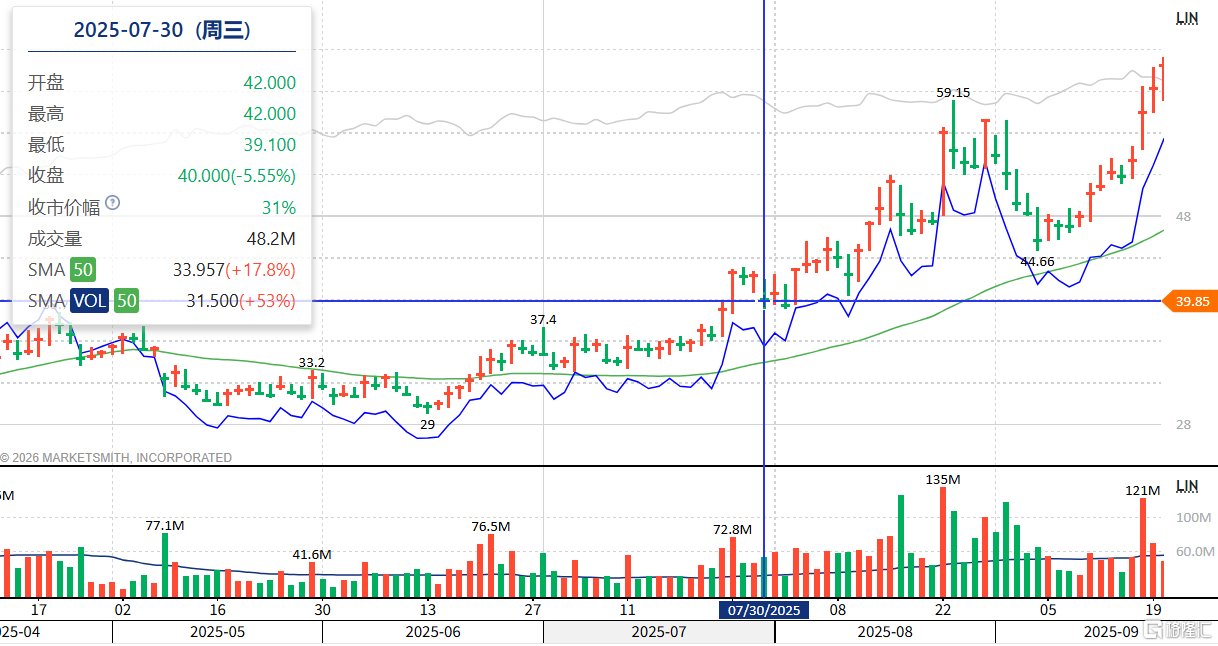Click the 37.4 price label on chart
This screenshot has height=646, width=1218.
(x=543, y=319)
